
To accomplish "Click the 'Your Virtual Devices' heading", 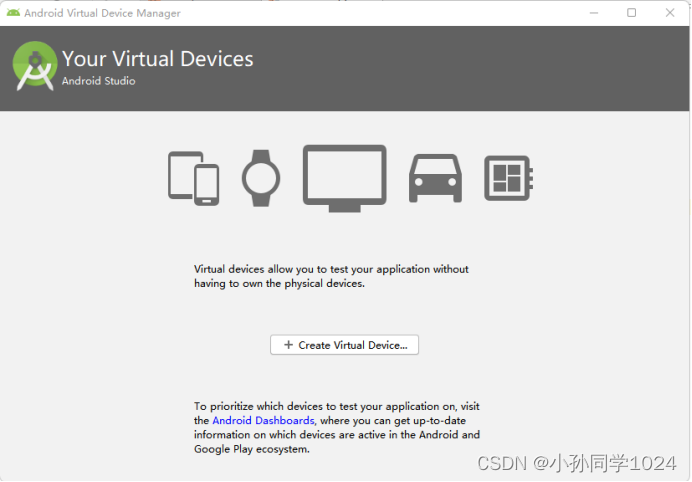I will pos(158,59).
